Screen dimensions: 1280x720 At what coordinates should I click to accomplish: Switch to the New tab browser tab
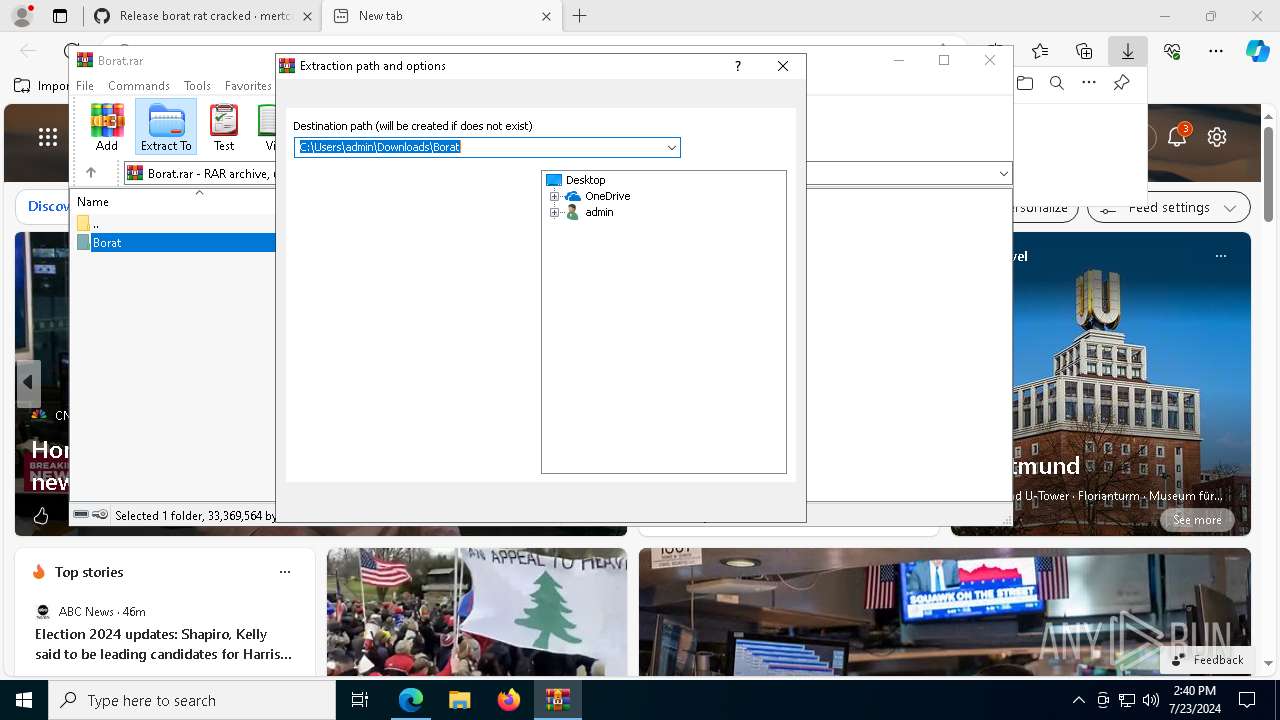(x=444, y=16)
